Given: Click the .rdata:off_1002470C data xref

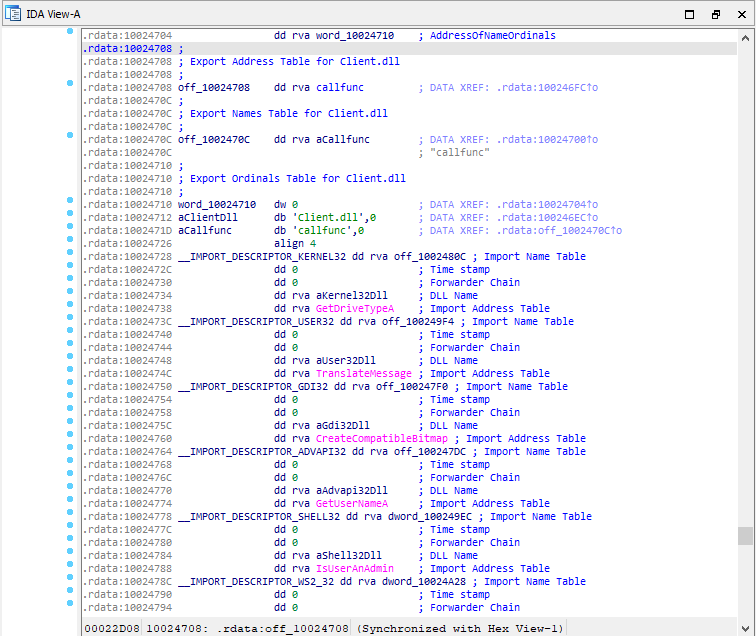Looking at the screenshot, I should (x=560, y=231).
